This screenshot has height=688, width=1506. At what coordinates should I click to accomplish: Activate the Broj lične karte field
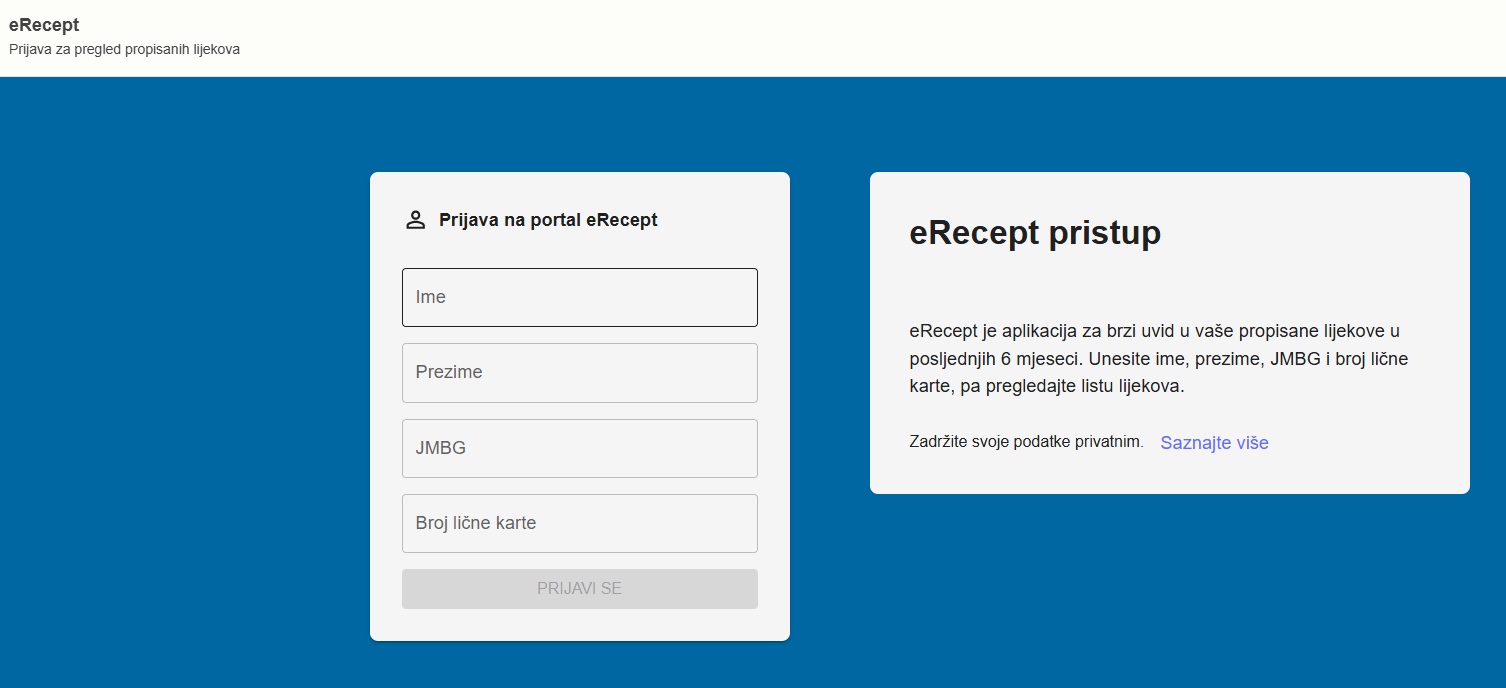(x=579, y=523)
